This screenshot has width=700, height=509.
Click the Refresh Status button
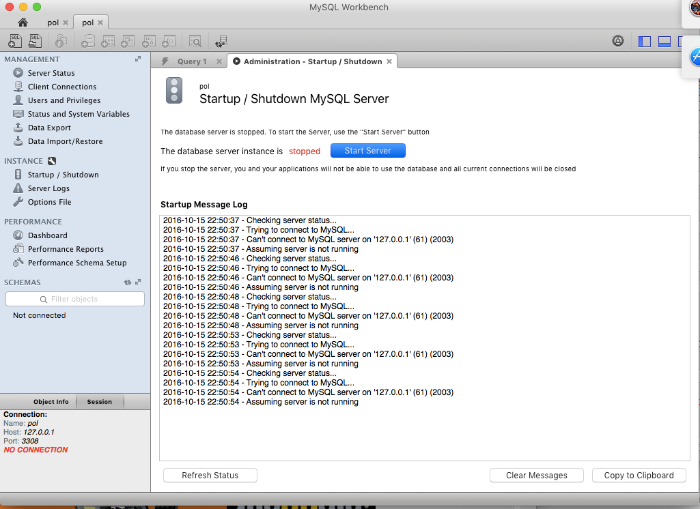[210, 476]
